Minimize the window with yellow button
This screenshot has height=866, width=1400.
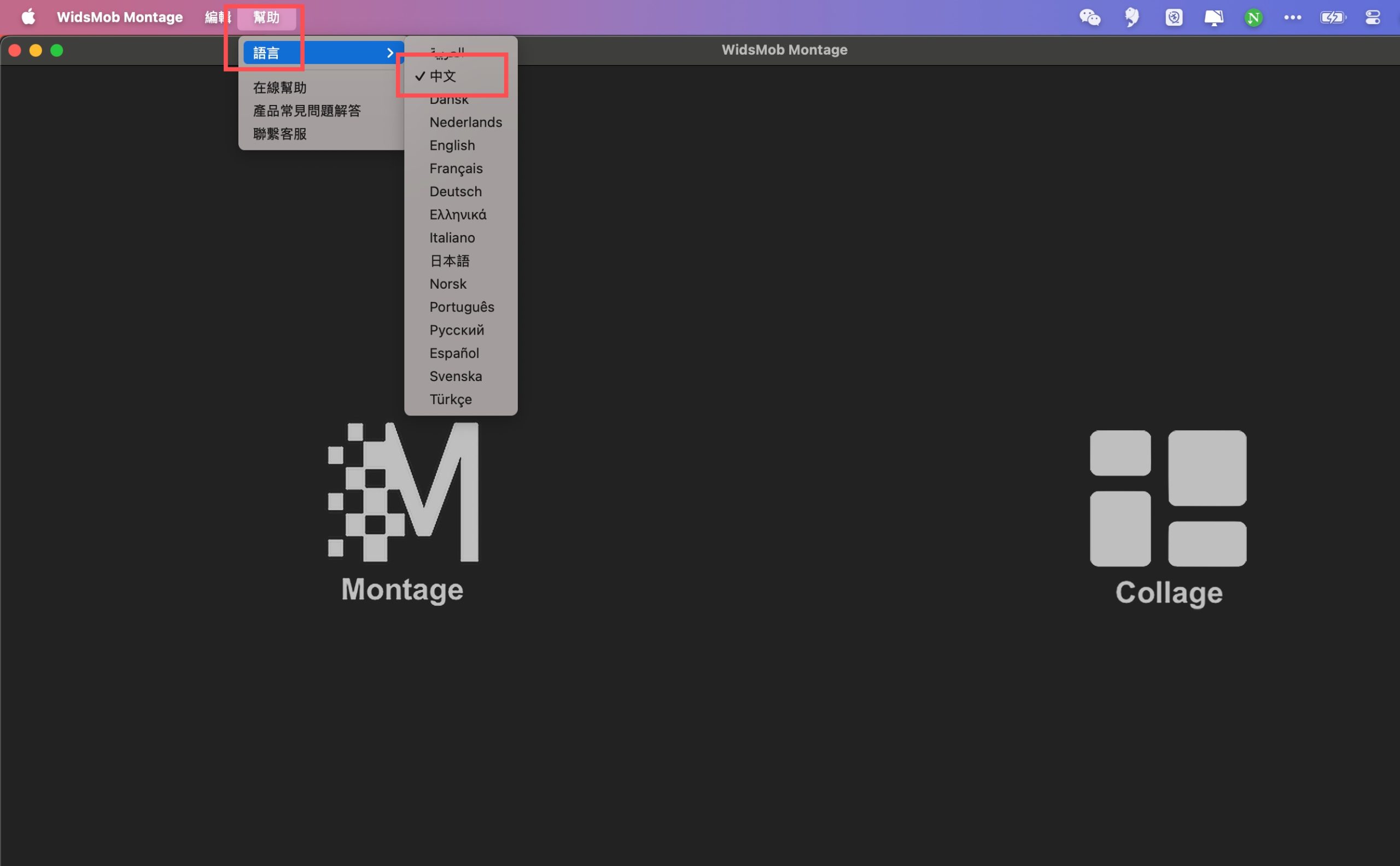(36, 50)
